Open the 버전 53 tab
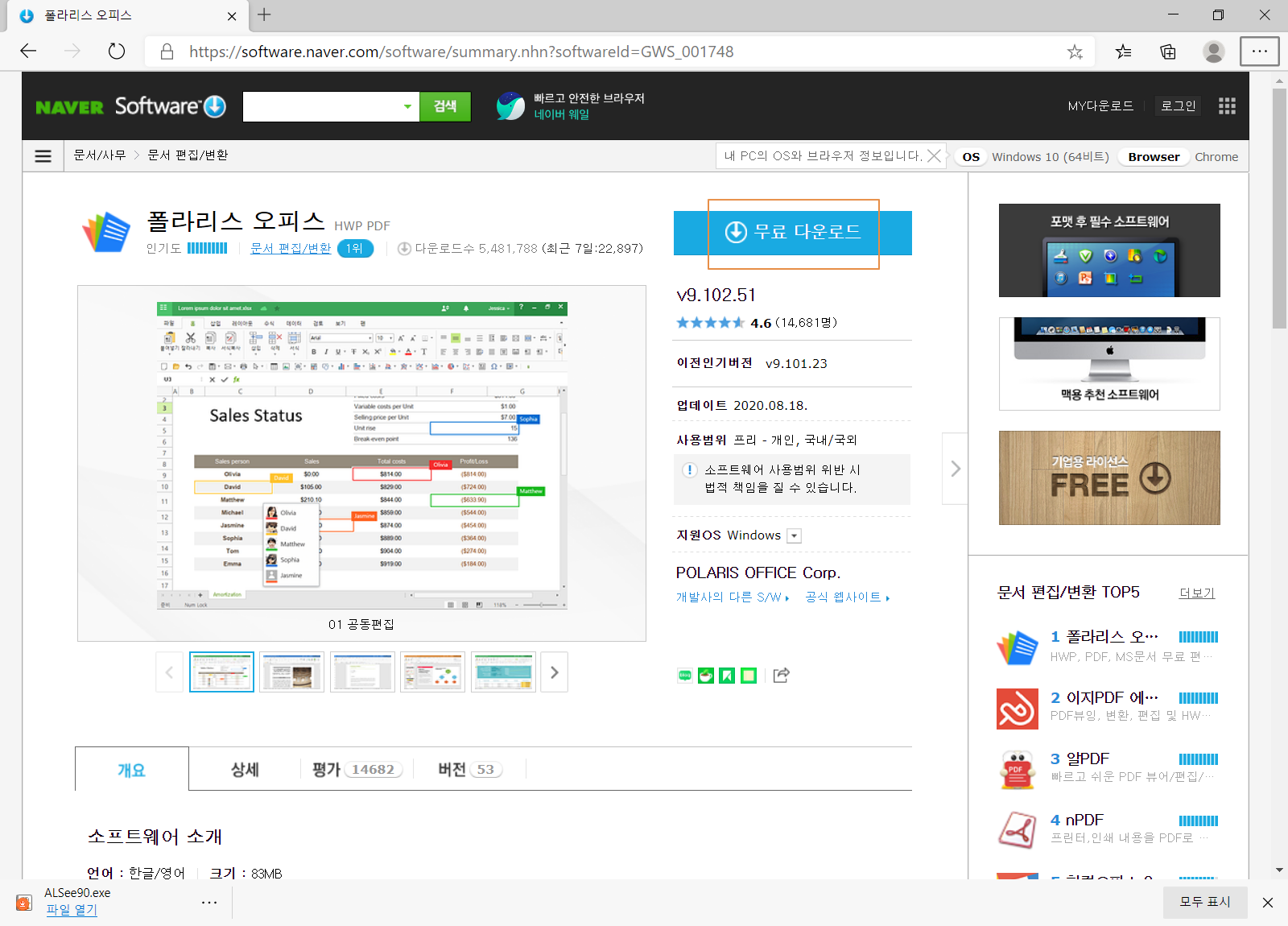Image resolution: width=1288 pixels, height=926 pixels. 470,770
